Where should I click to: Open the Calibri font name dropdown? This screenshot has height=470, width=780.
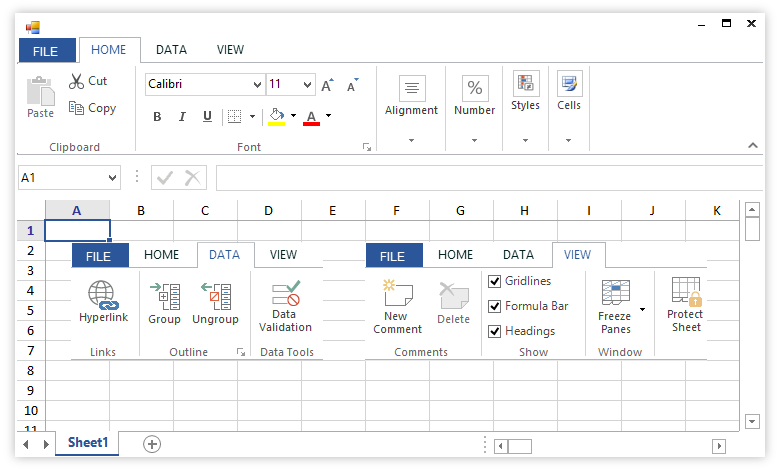click(x=257, y=85)
